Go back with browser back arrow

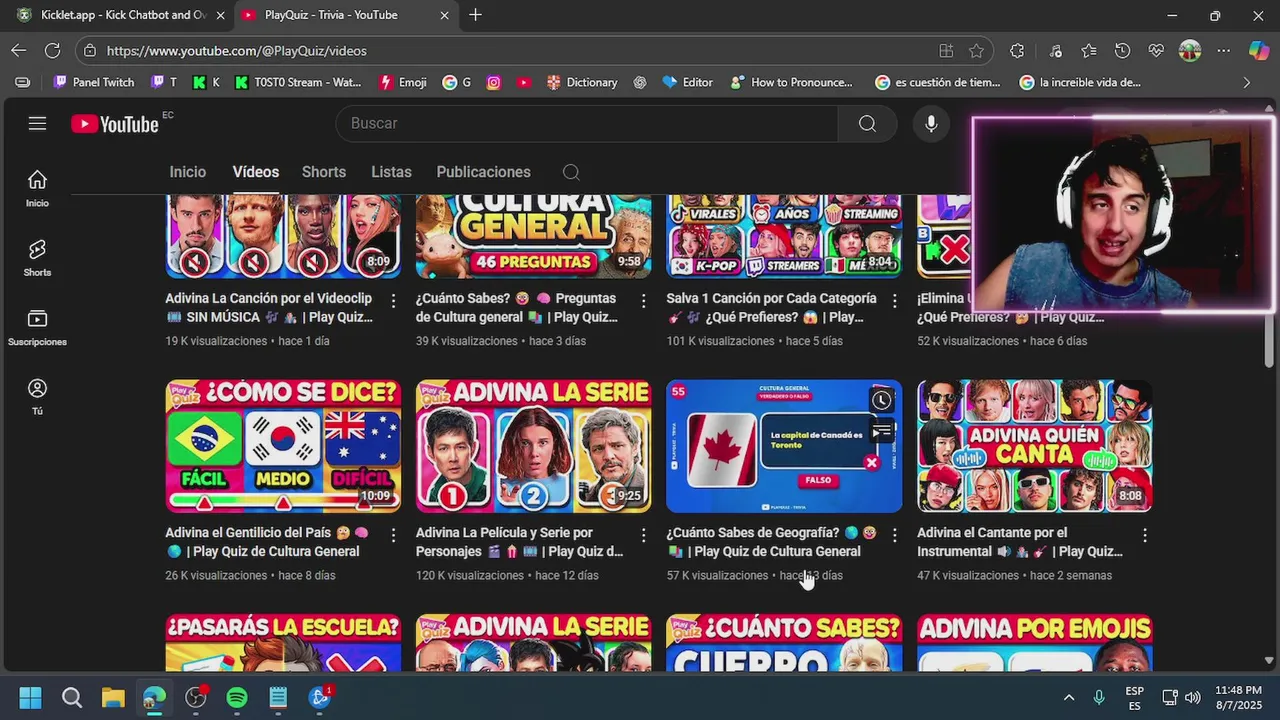[x=19, y=50]
